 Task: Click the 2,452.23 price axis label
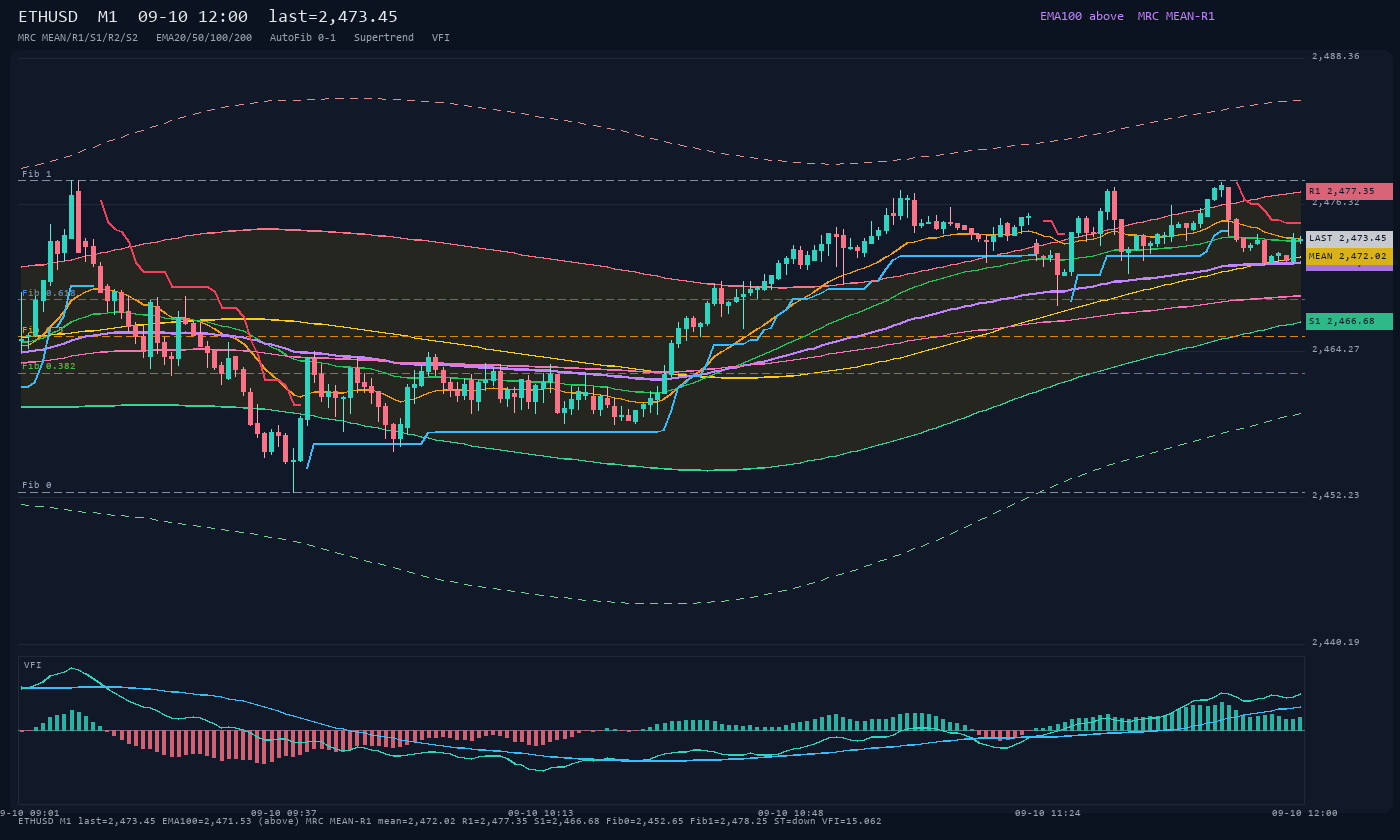[x=1336, y=495]
